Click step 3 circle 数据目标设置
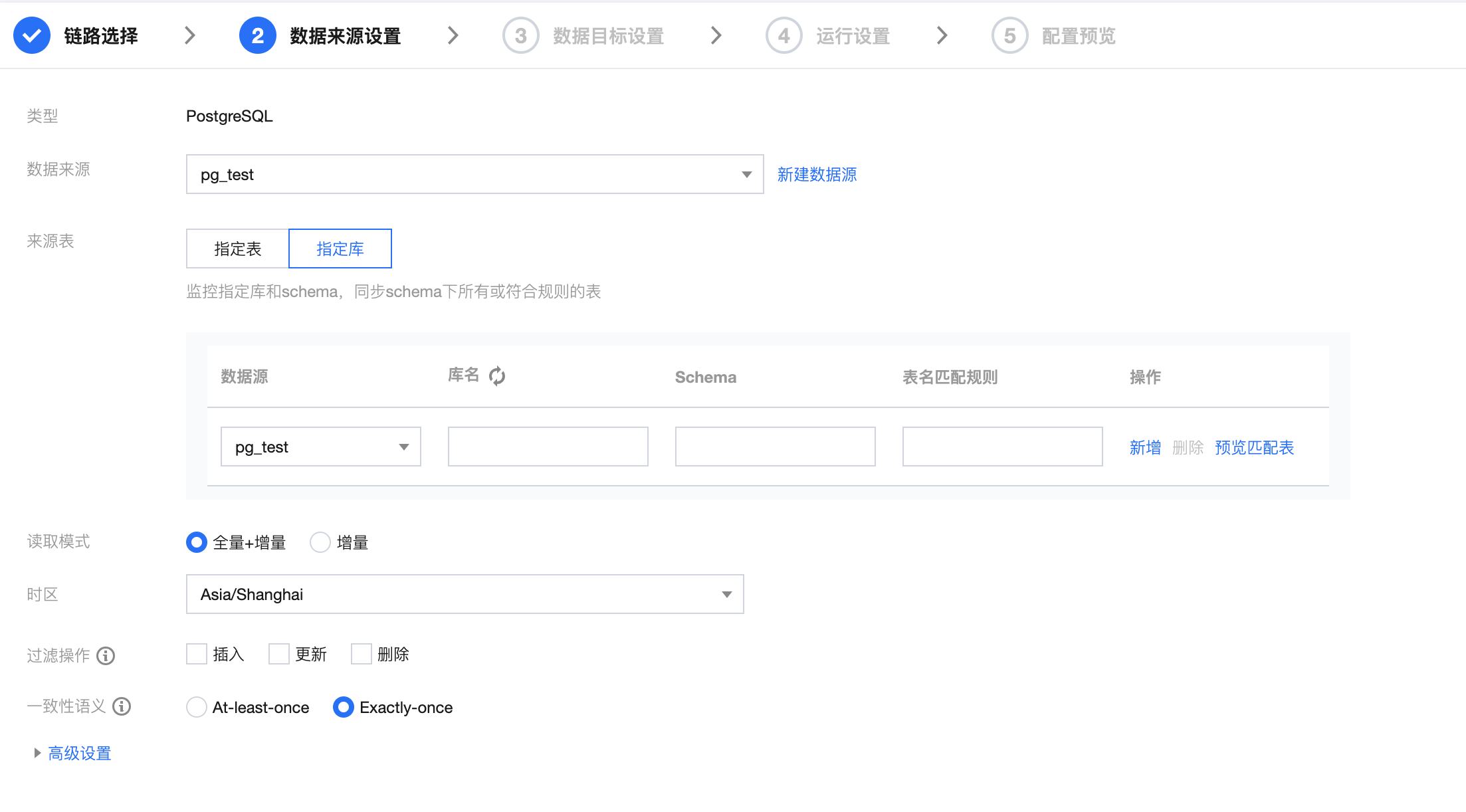Image resolution: width=1466 pixels, height=812 pixels. pyautogui.click(x=520, y=35)
